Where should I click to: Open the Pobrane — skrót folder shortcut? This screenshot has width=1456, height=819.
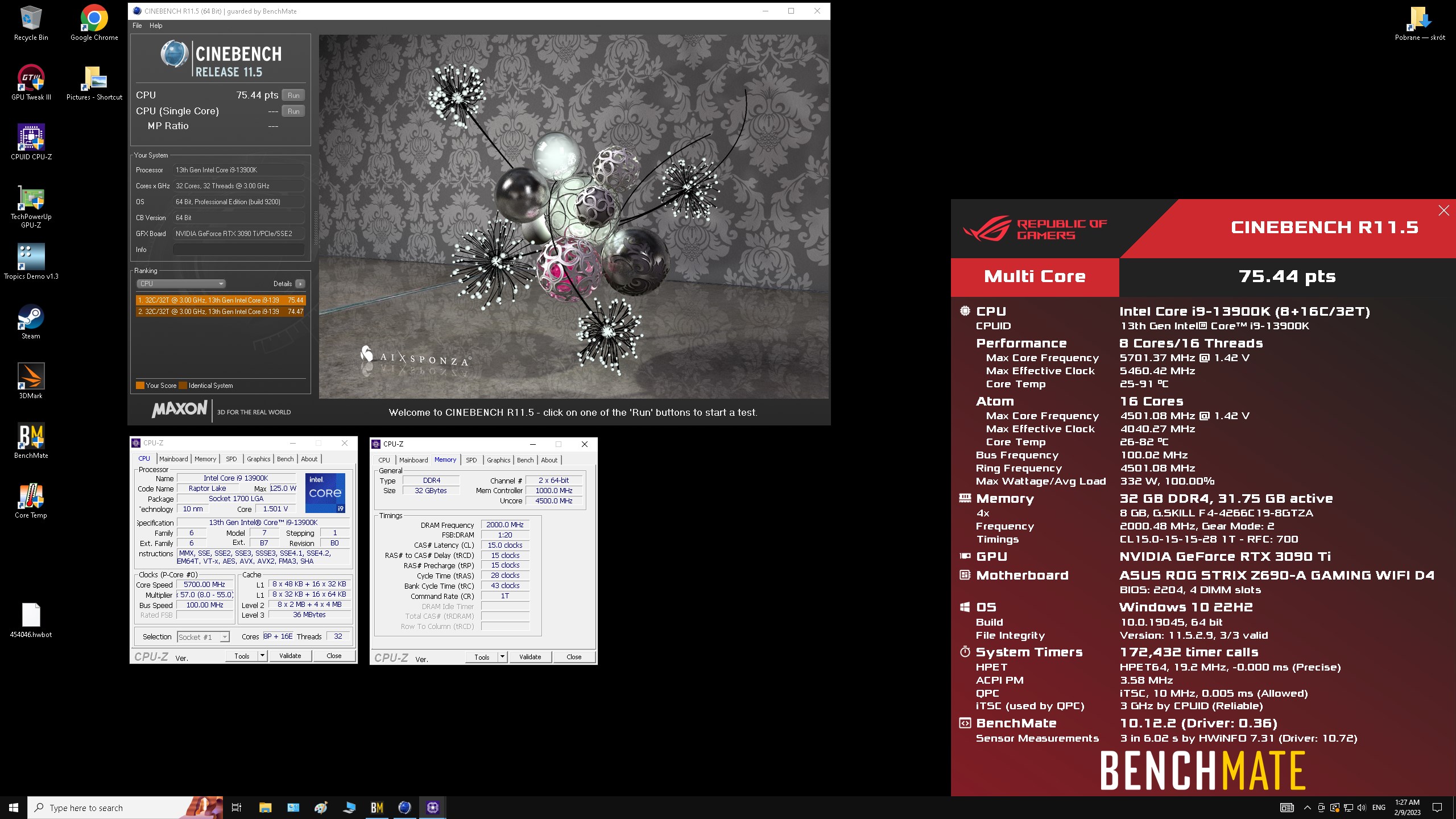point(1420,23)
